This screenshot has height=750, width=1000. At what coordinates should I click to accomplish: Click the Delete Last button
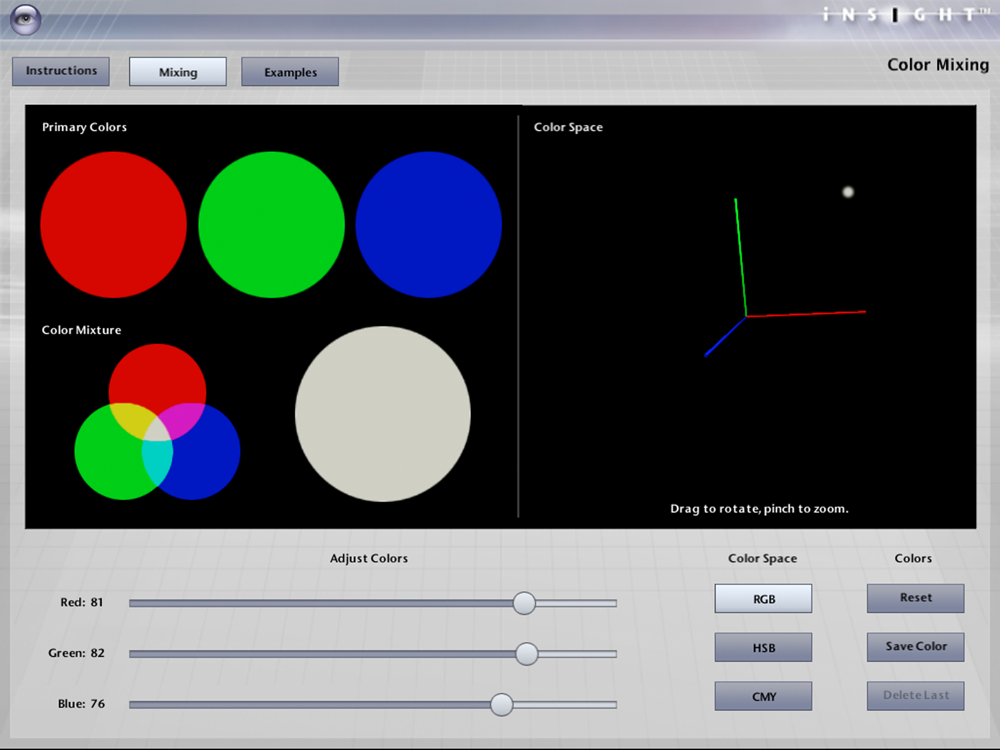[915, 696]
